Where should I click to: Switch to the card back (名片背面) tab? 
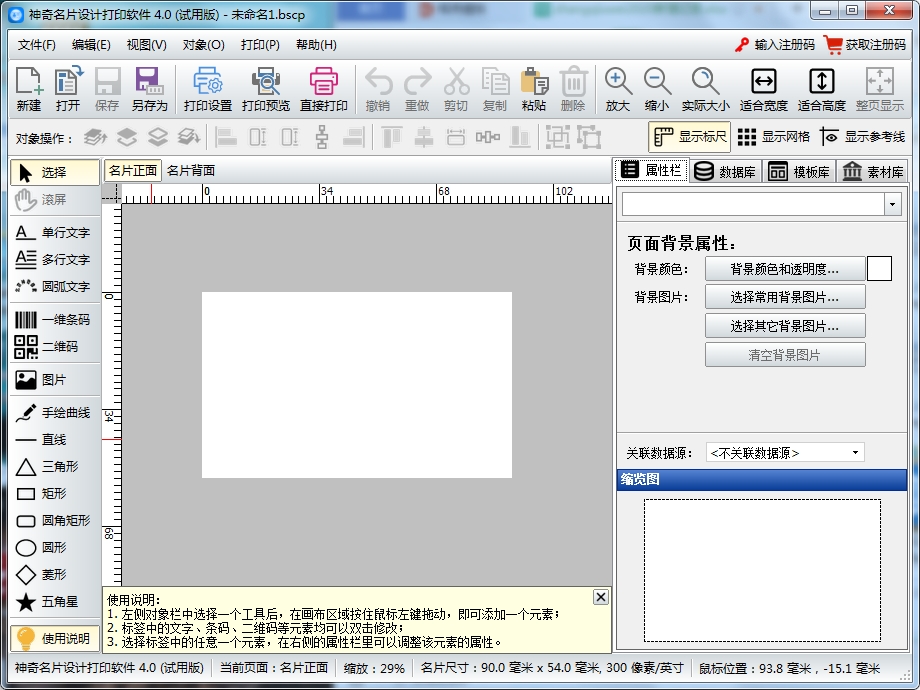[191, 171]
